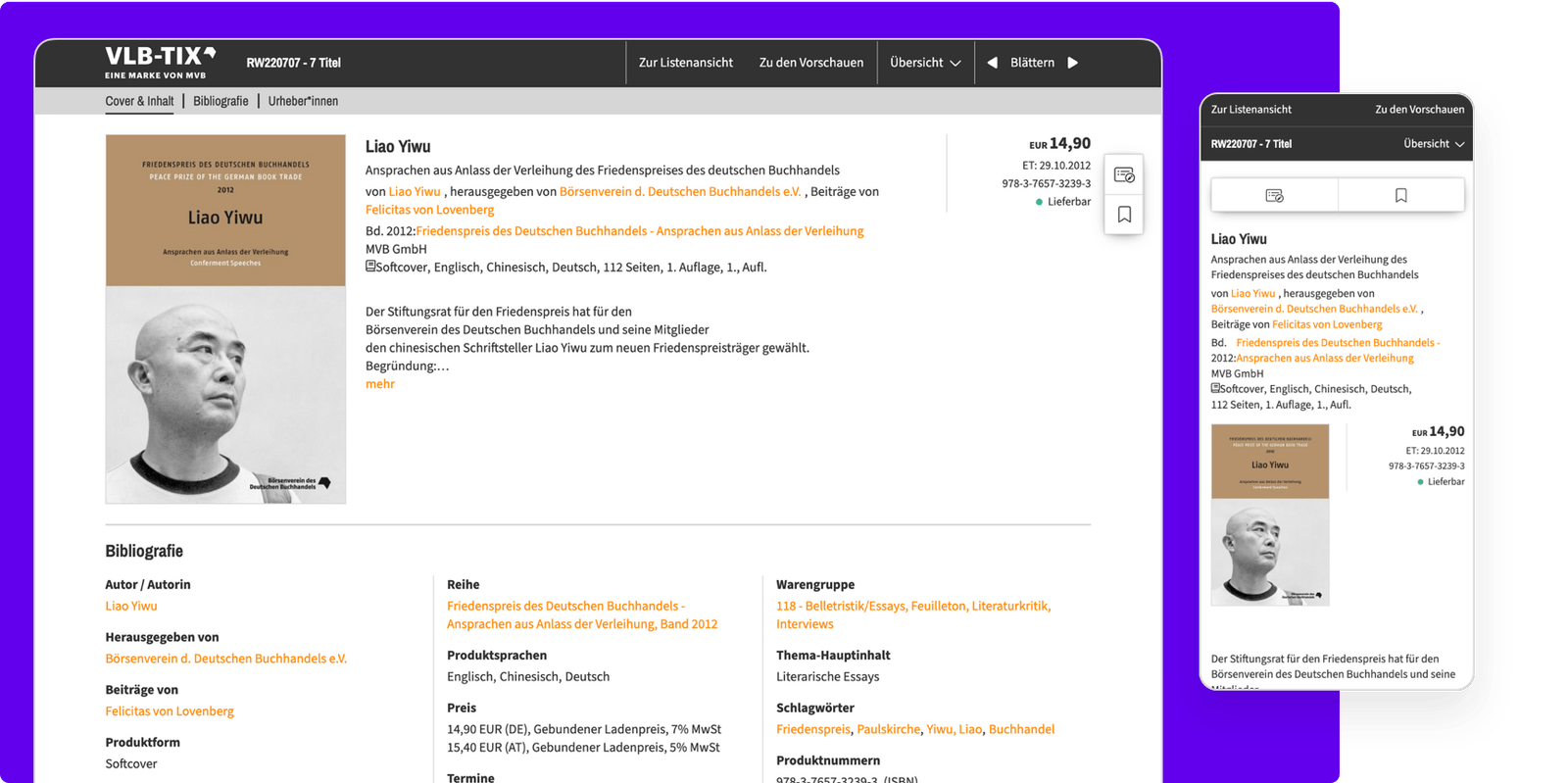Click next arrow beside Blättern
Viewport: 1568px width, 783px height.
coord(1073,63)
